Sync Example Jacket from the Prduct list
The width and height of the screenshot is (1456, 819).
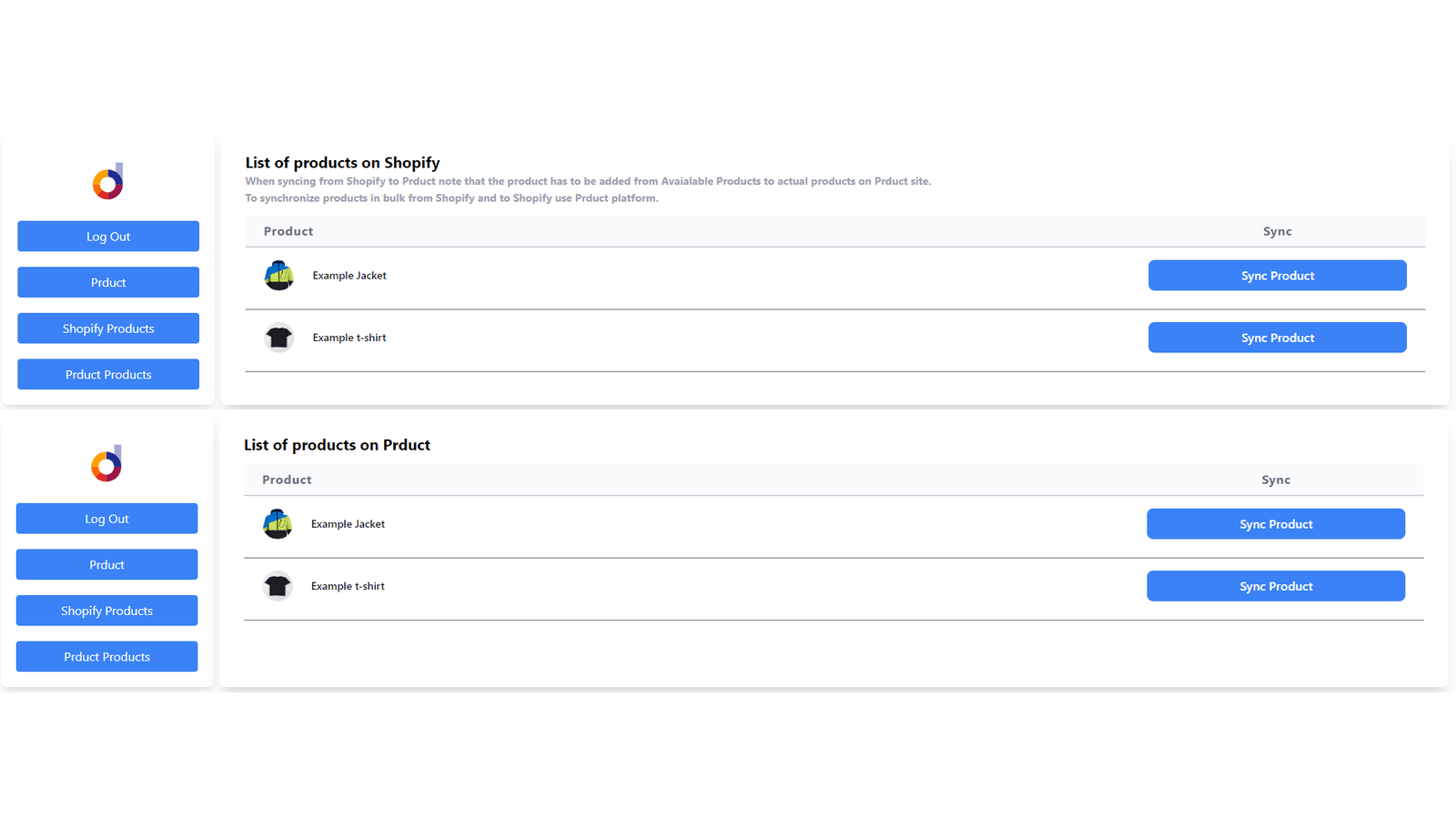[1276, 524]
